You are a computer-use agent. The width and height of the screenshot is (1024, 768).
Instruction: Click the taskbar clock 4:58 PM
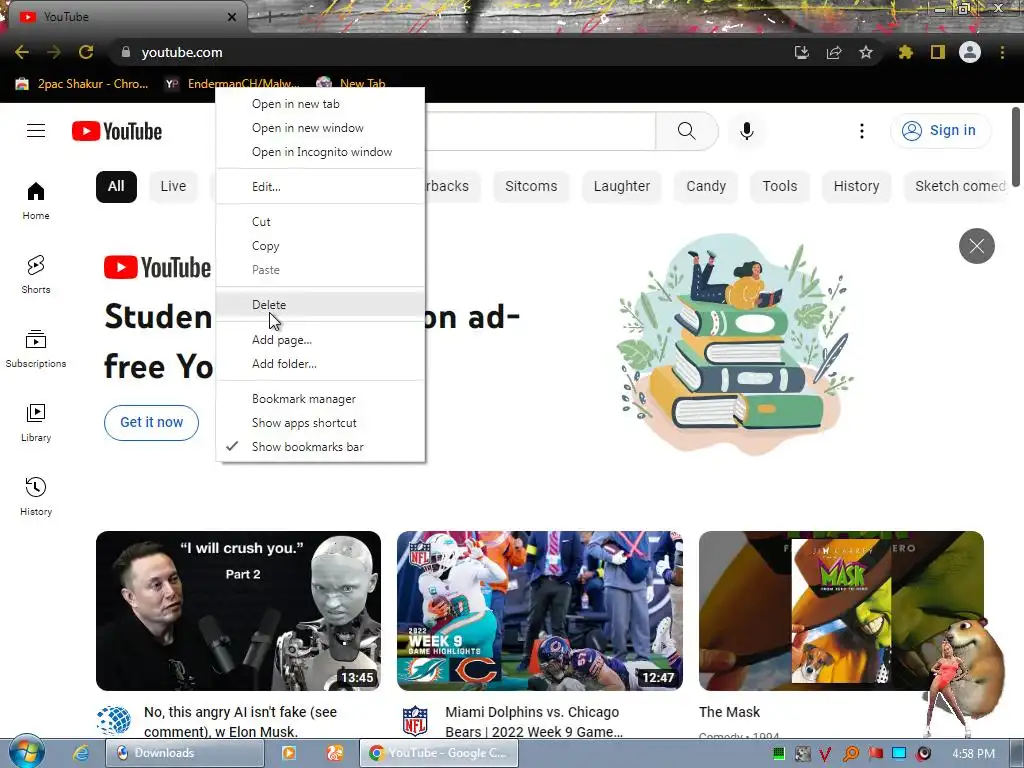pyautogui.click(x=973, y=754)
